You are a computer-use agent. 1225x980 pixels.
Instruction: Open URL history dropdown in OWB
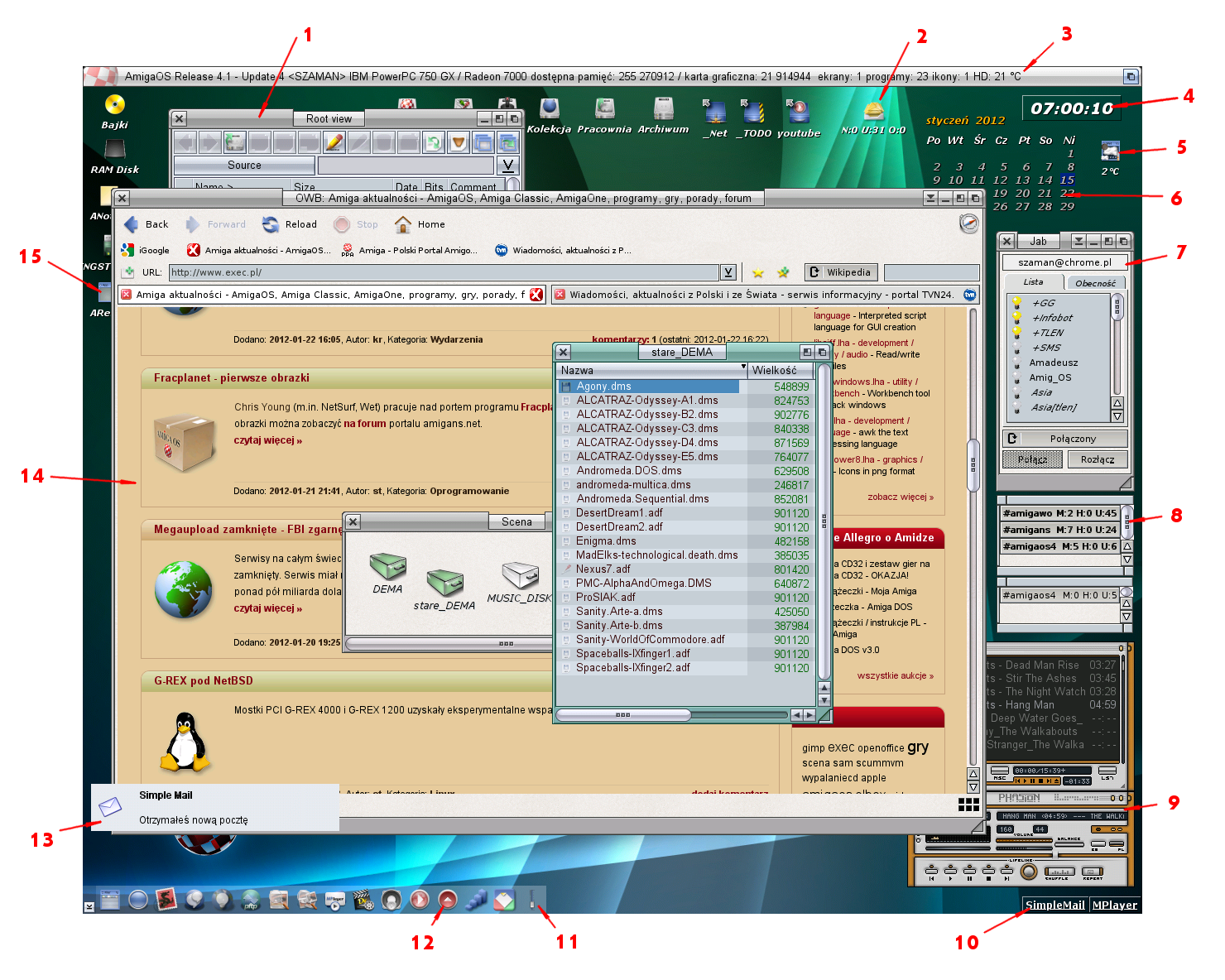coord(728,272)
